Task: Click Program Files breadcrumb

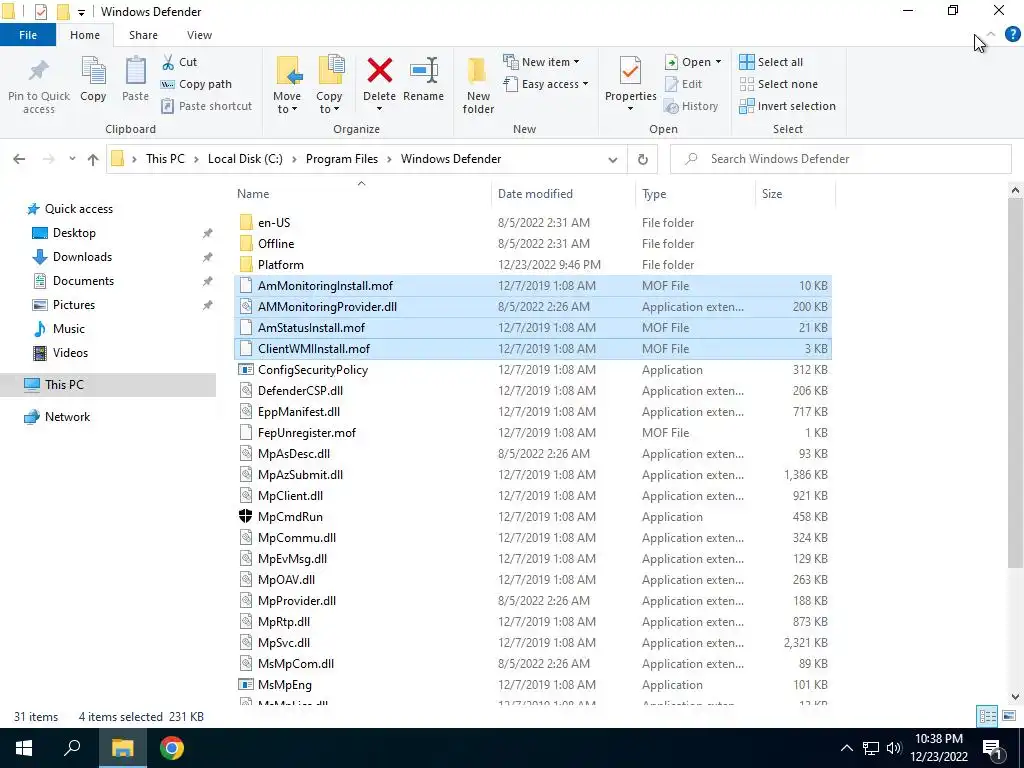Action: pyautogui.click(x=342, y=159)
